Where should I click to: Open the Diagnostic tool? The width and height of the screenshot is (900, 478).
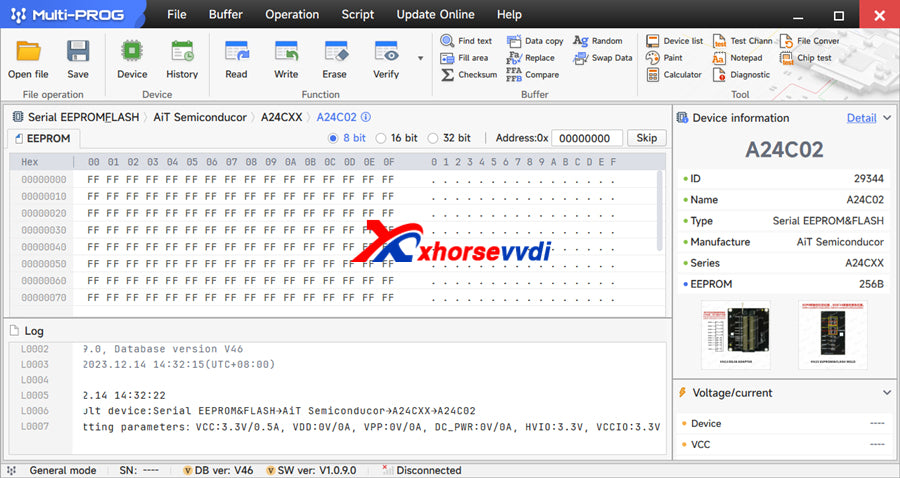(x=741, y=75)
